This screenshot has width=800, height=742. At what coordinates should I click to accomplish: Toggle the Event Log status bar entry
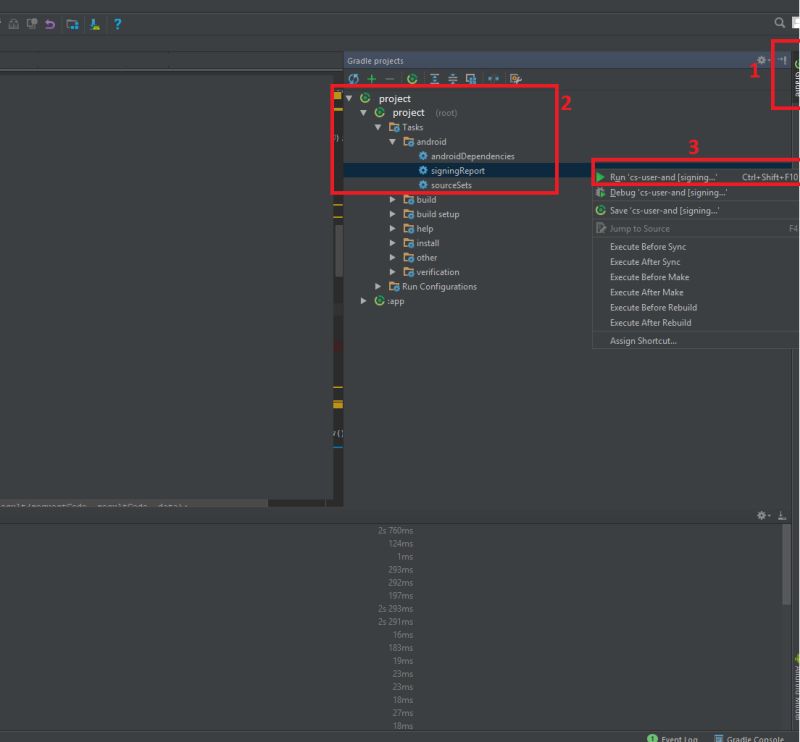pos(678,736)
